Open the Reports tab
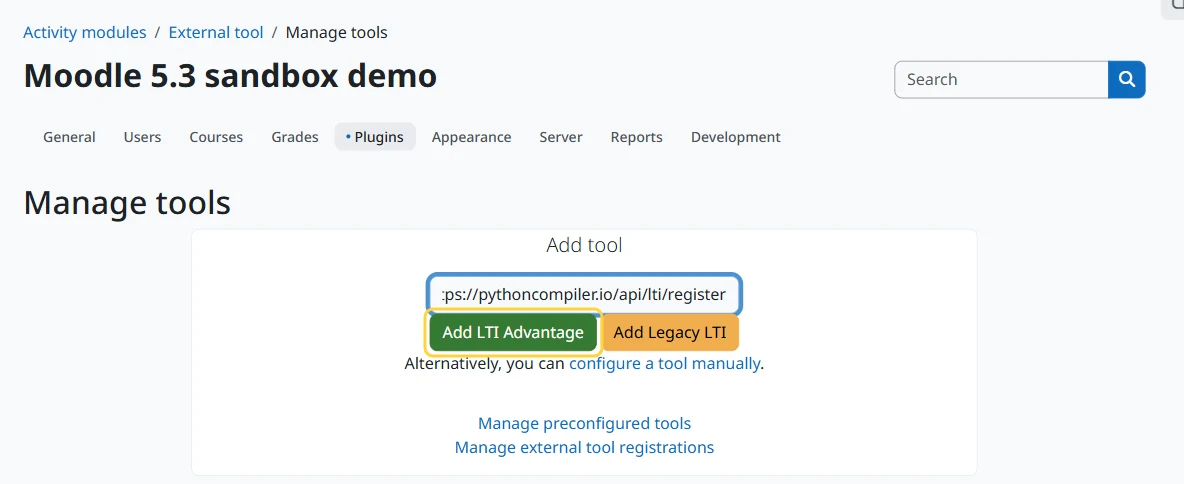The height and width of the screenshot is (484, 1184). click(x=637, y=137)
